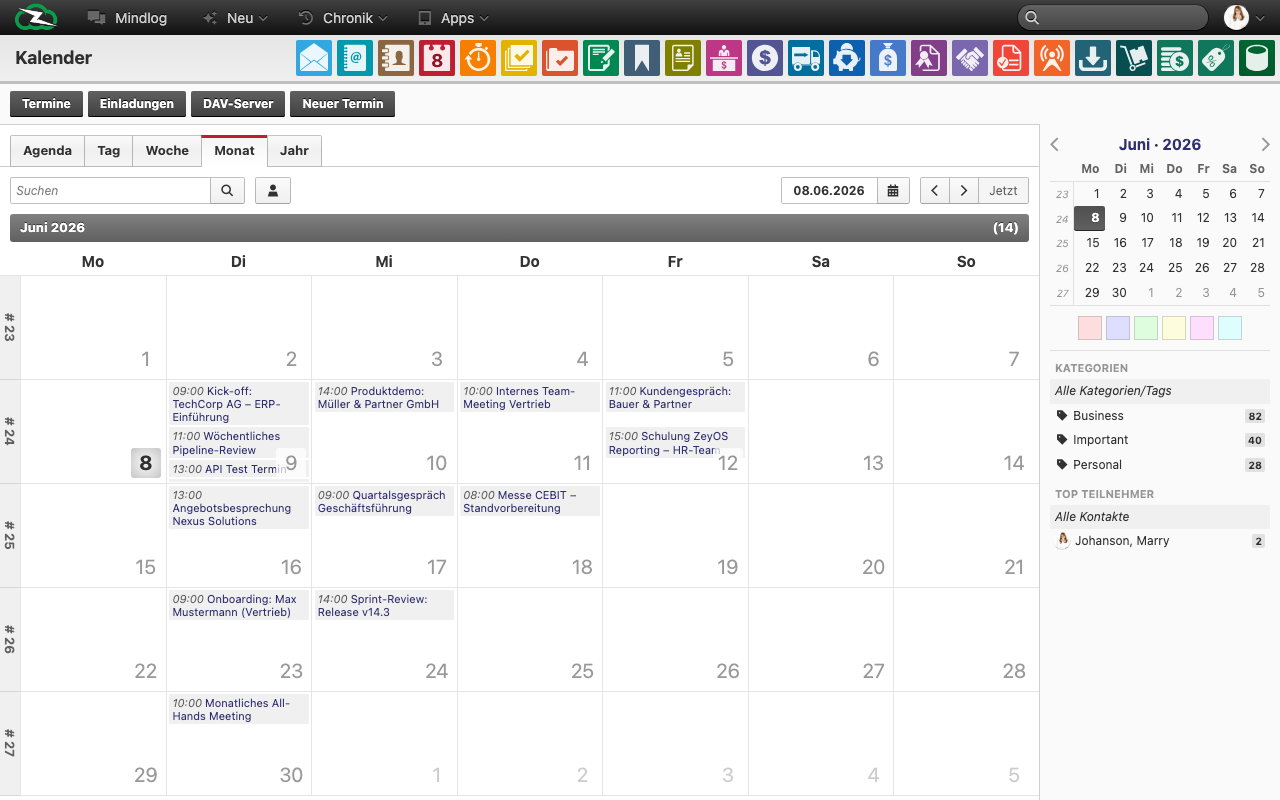
Task: Click the Neuer Termin button
Action: pos(343,104)
